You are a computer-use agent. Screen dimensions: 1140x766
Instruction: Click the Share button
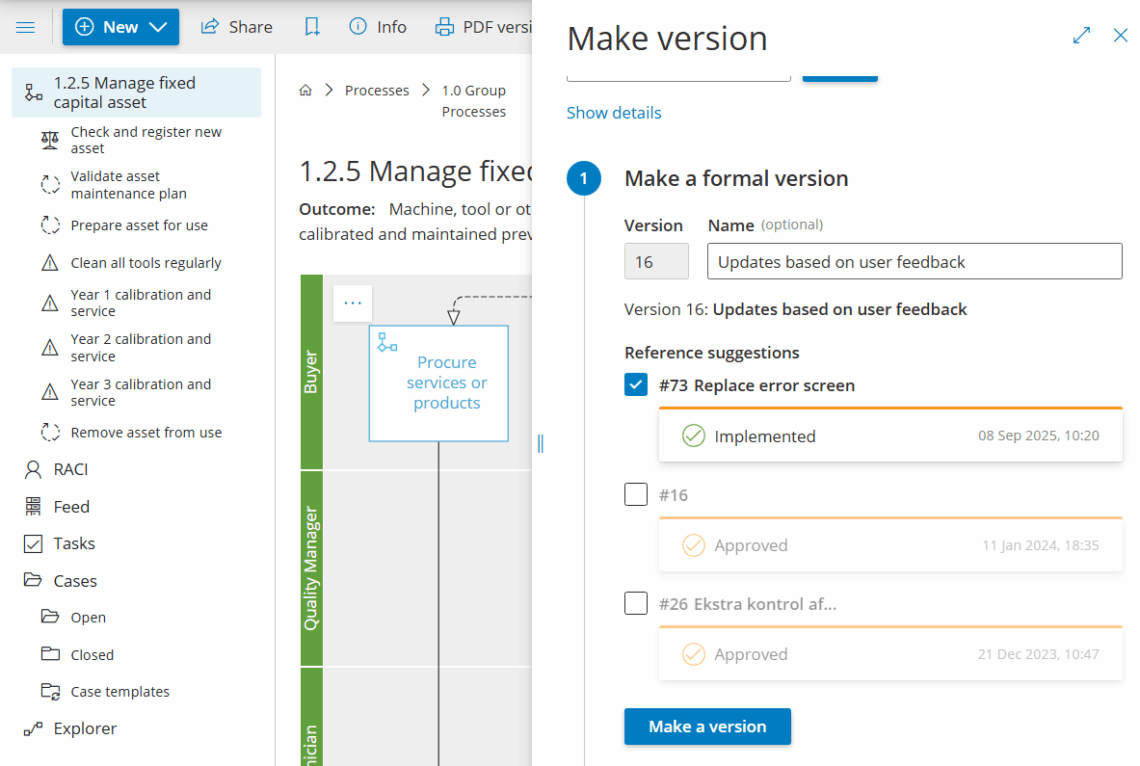coord(237,27)
